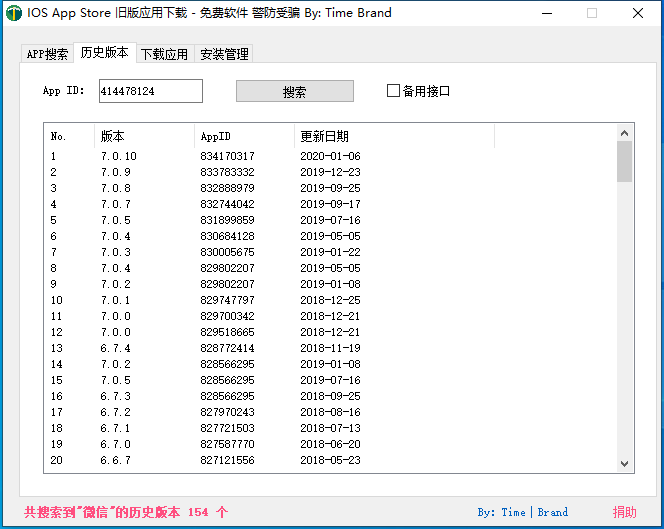
Task: Click the AppID column header
Action: tap(244, 136)
